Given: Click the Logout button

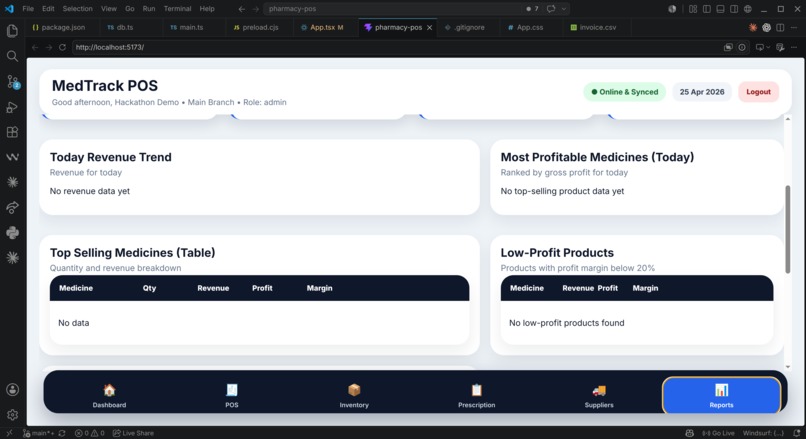Looking at the screenshot, I should point(758,92).
